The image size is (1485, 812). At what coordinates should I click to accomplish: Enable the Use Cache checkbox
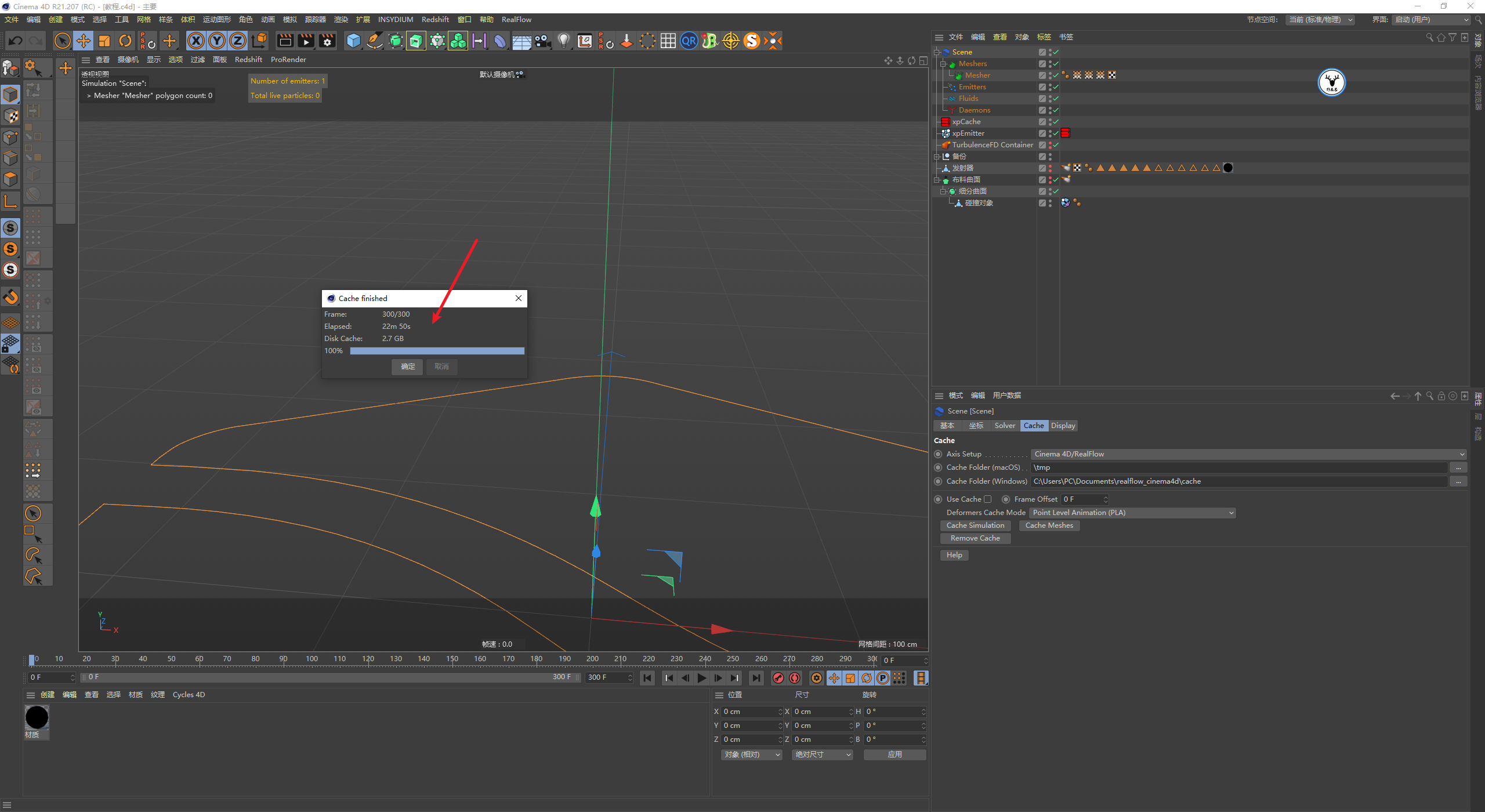pos(988,499)
